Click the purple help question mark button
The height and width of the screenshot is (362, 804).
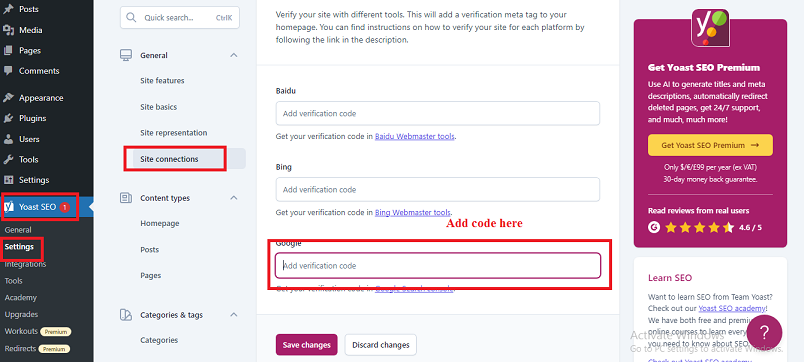764,332
